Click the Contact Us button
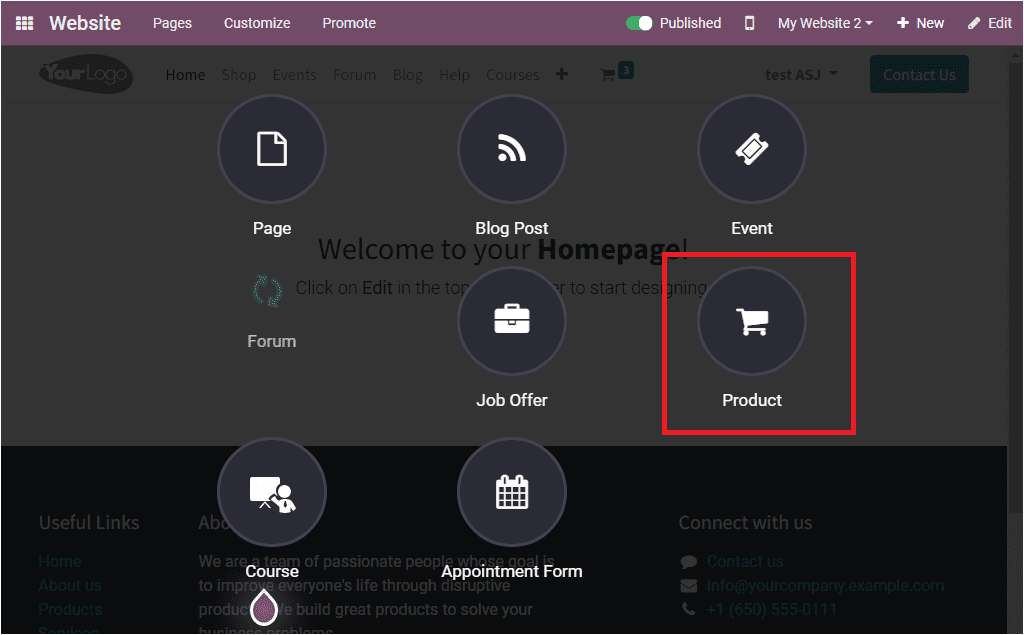1024x635 pixels. [918, 74]
